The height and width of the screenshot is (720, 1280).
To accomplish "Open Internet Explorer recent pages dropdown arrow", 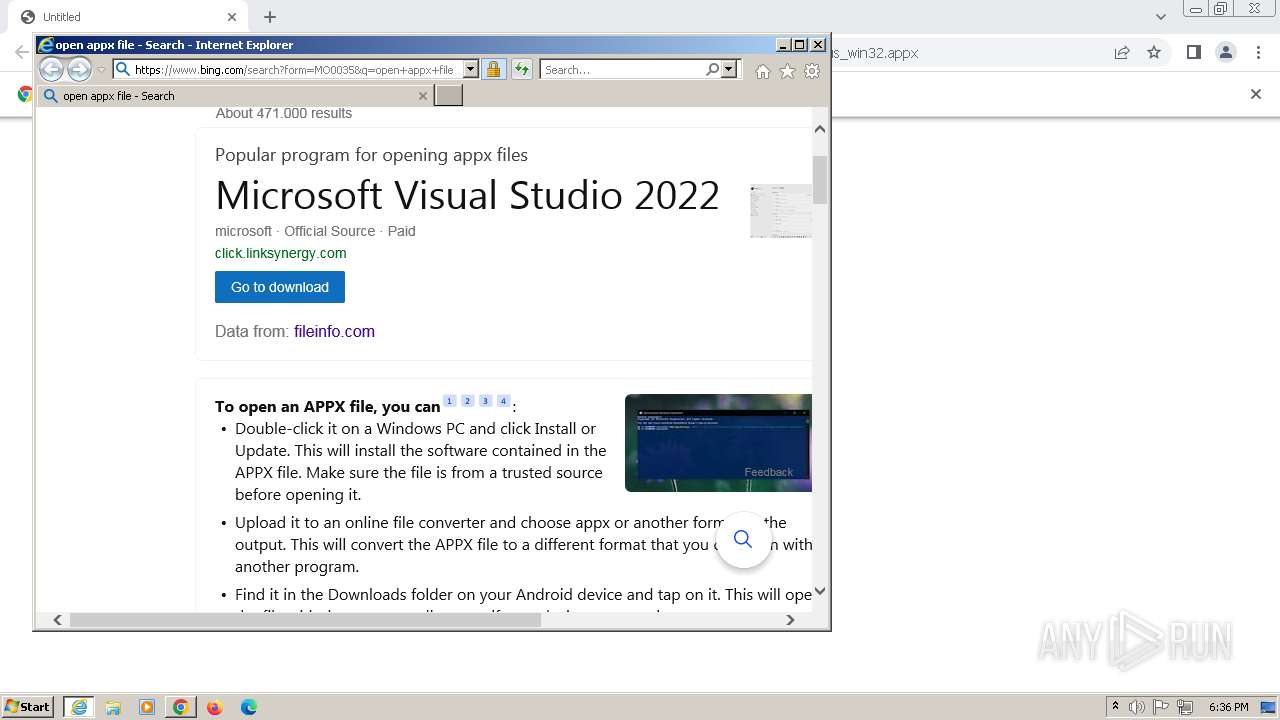I will (x=101, y=70).
